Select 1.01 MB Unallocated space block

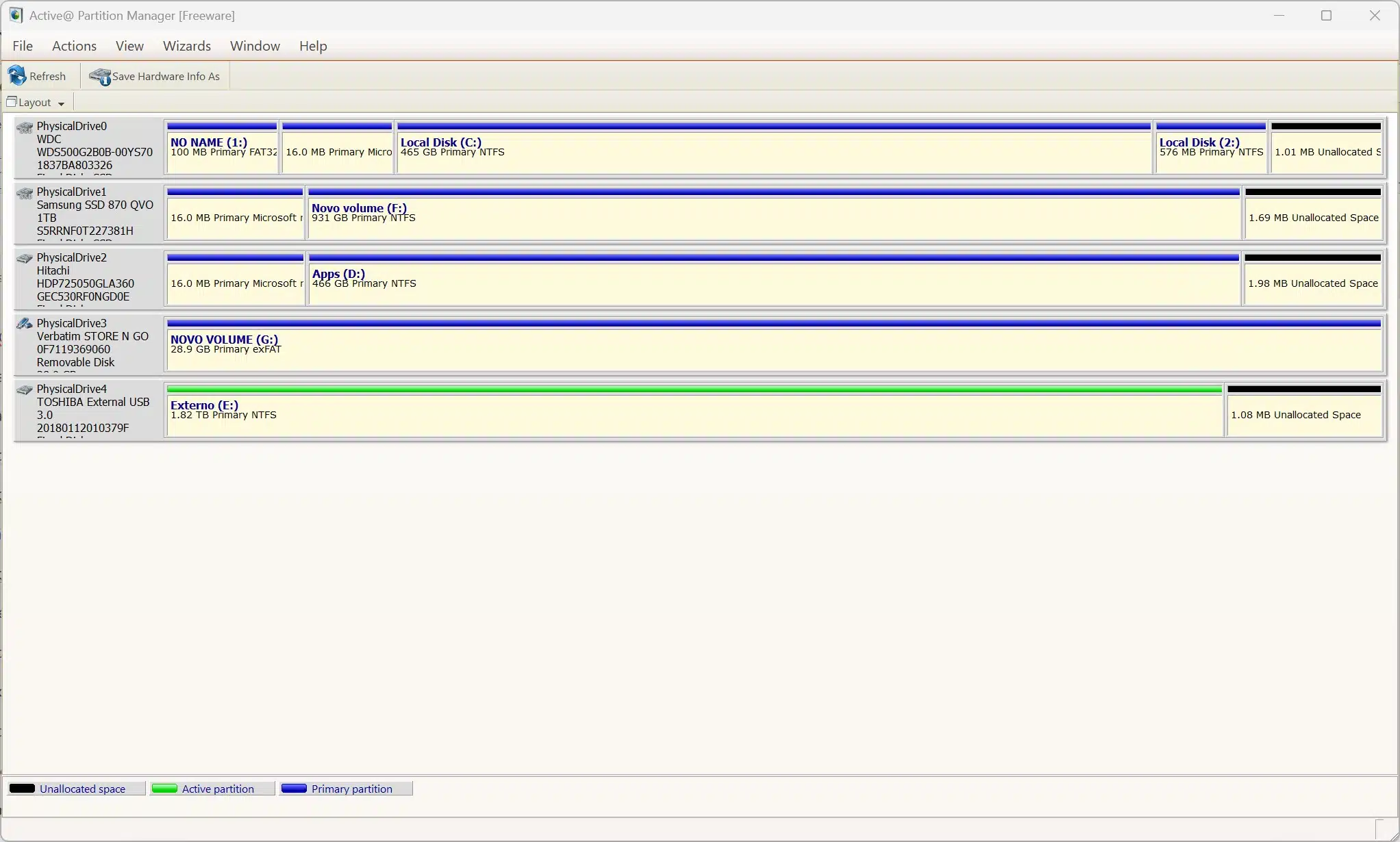coord(1326,147)
